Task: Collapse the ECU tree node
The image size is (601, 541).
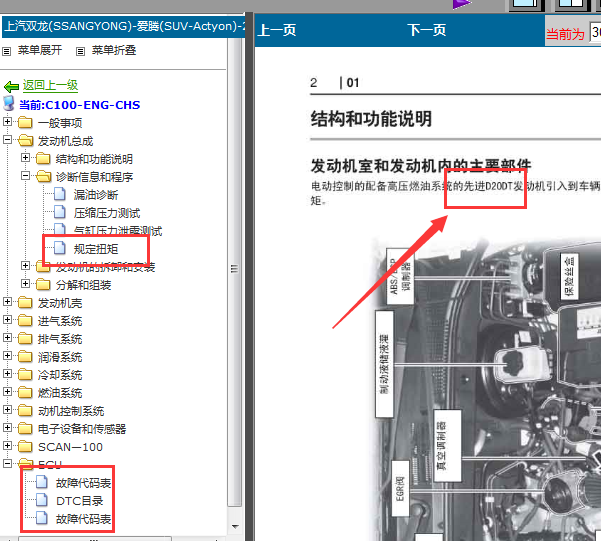Action: (7, 463)
